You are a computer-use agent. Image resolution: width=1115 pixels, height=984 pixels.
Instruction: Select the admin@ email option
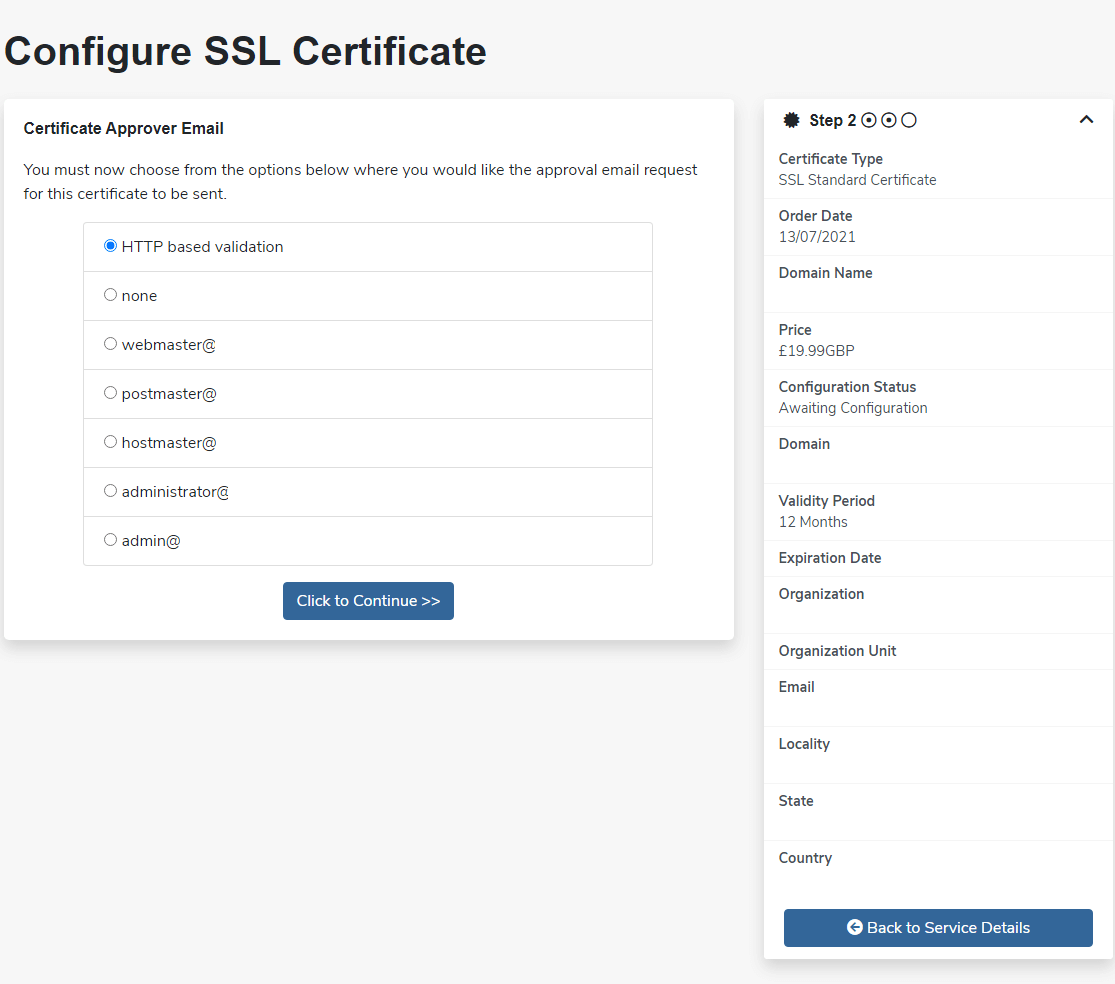point(110,539)
